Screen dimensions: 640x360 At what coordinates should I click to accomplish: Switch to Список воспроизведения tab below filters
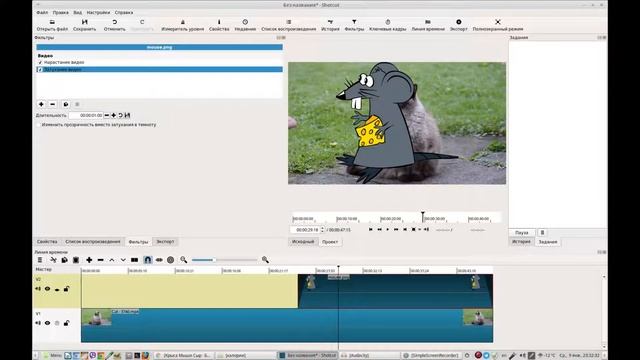click(93, 242)
